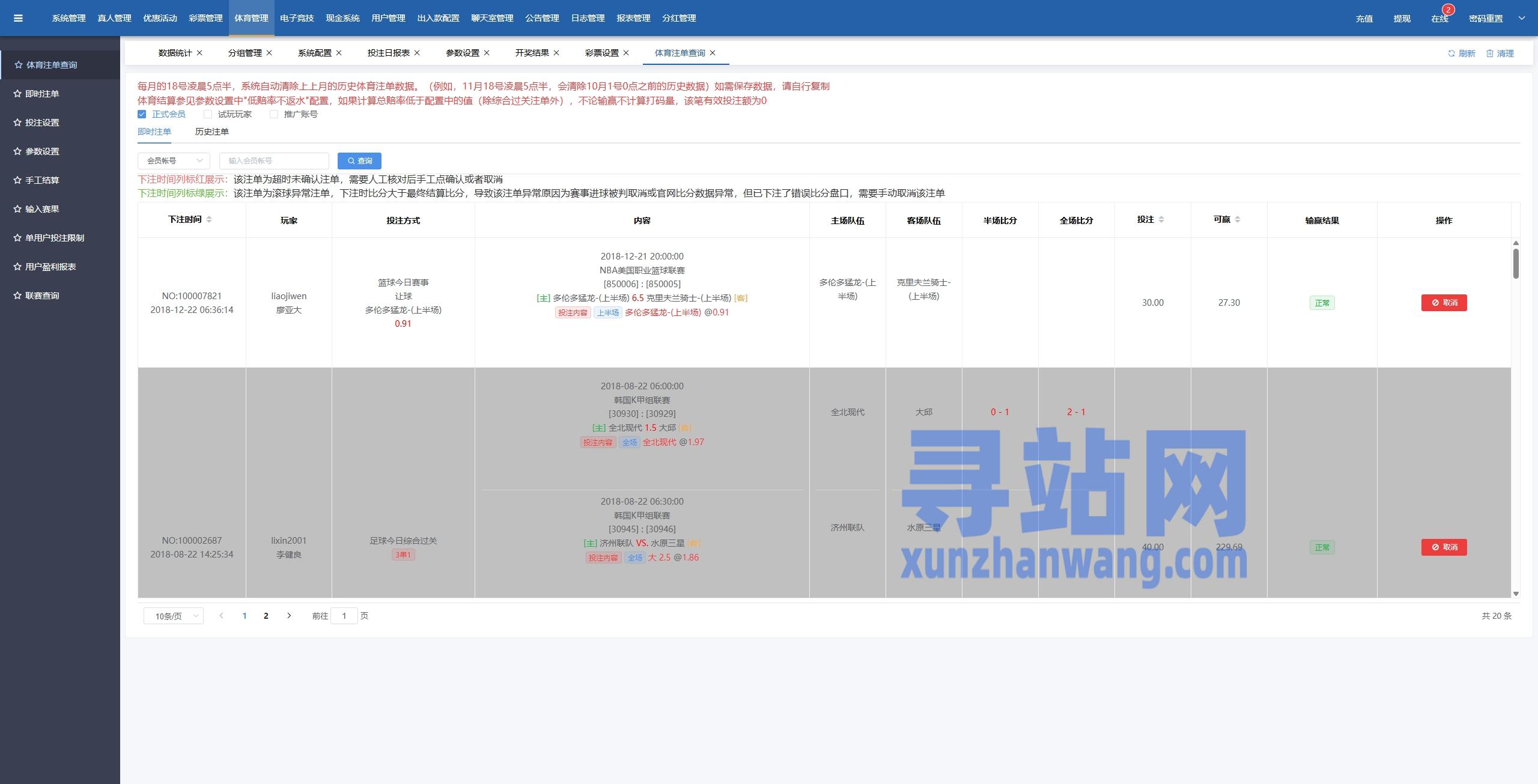This screenshot has width=1538, height=784.
Task: Close the 开奖结果 tab
Action: point(556,53)
